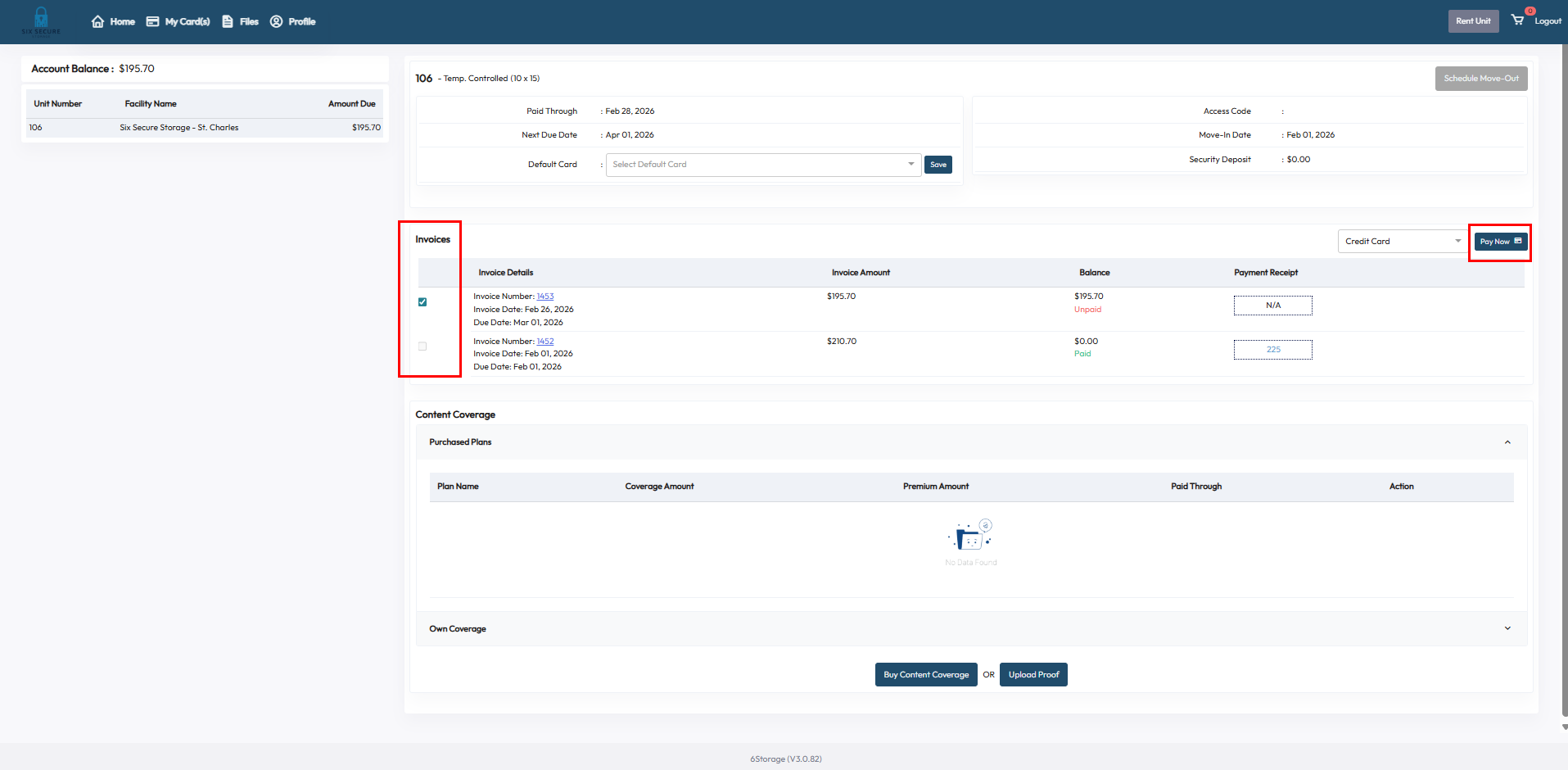Open the shopping cart icon

[x=1517, y=20]
